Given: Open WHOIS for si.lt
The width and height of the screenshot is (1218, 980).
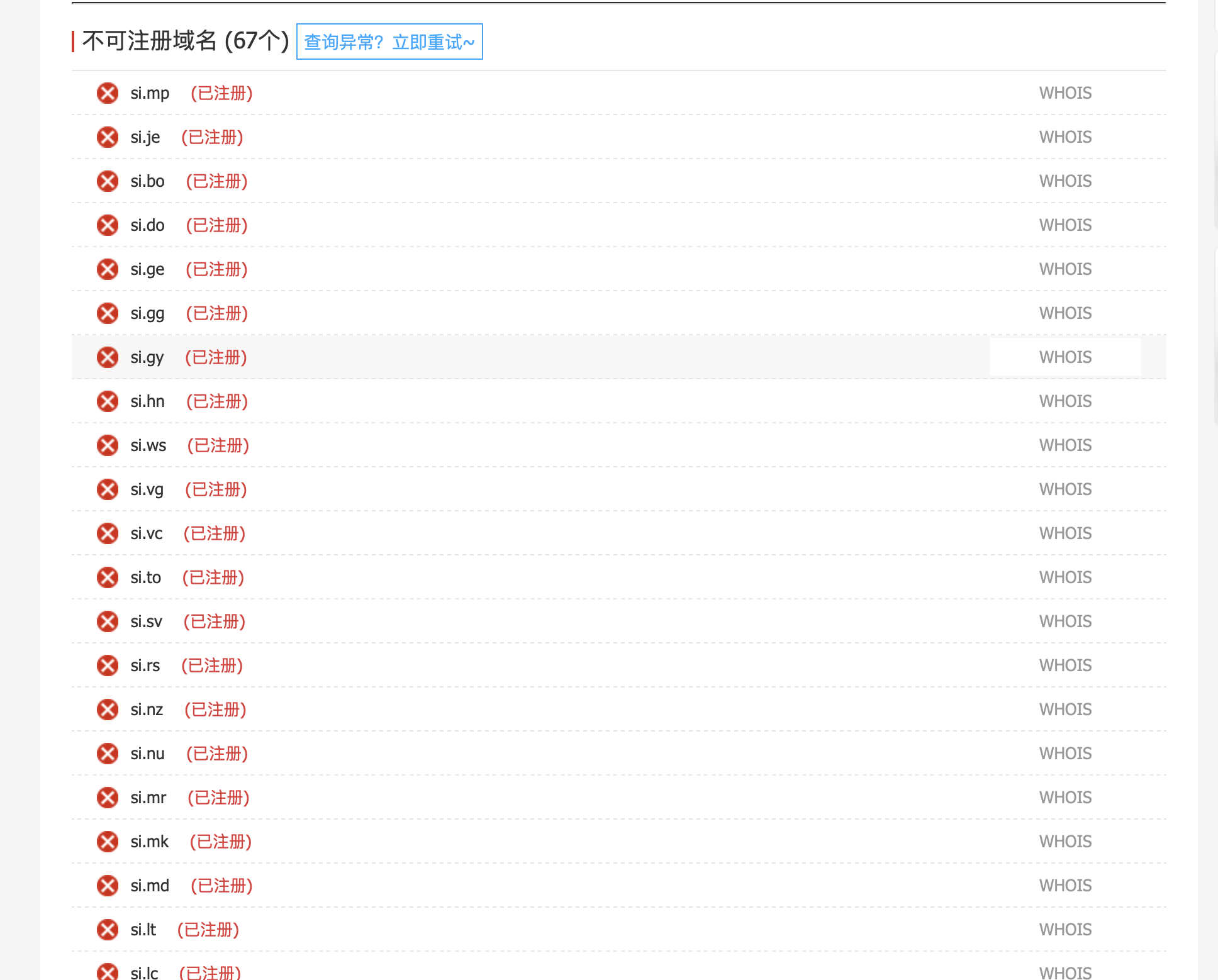Looking at the screenshot, I should coord(1065,930).
